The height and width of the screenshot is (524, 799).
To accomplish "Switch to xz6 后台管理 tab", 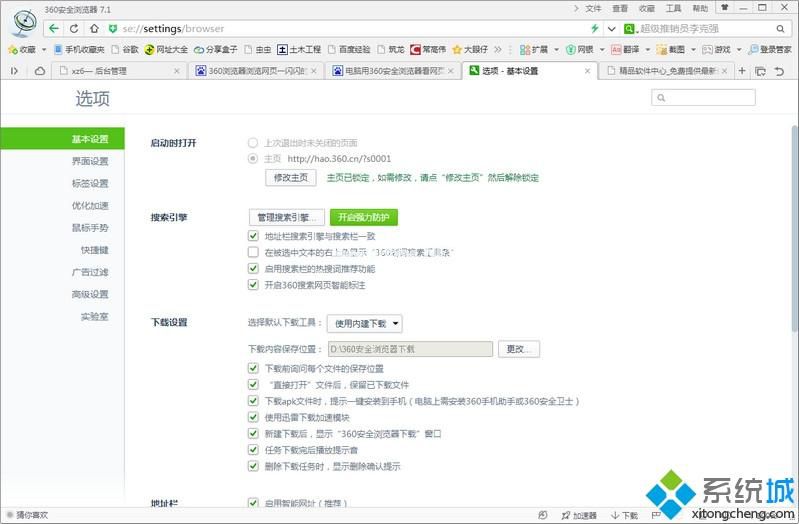I will click(119, 71).
